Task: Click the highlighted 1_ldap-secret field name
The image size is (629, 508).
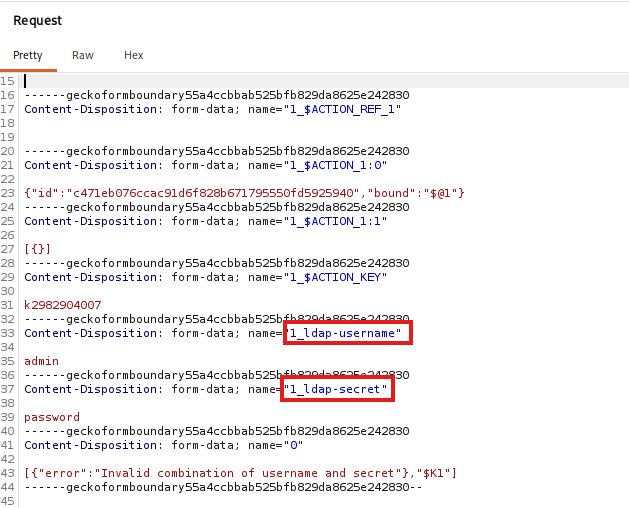Action: tap(337, 389)
